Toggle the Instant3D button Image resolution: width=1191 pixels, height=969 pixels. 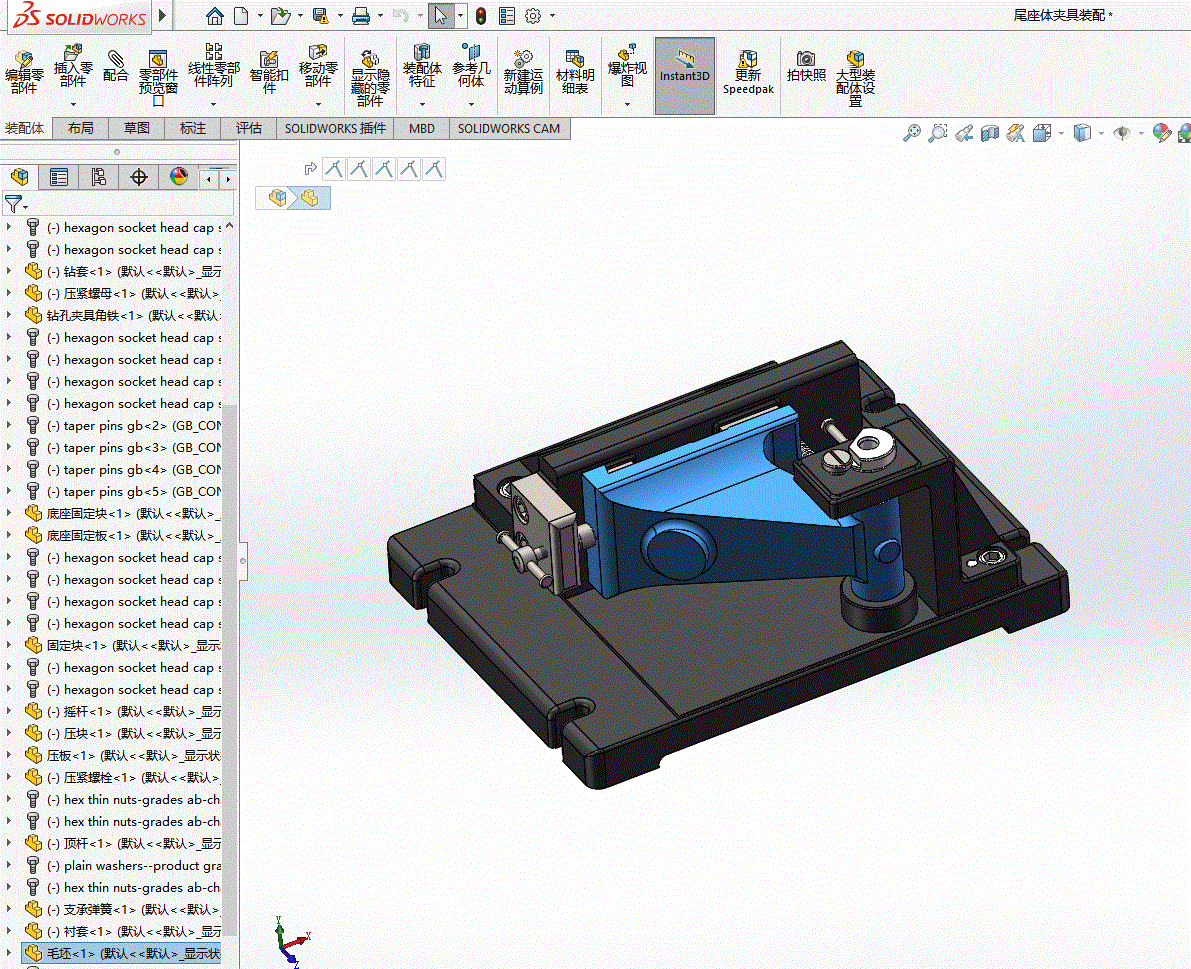pyautogui.click(x=684, y=75)
